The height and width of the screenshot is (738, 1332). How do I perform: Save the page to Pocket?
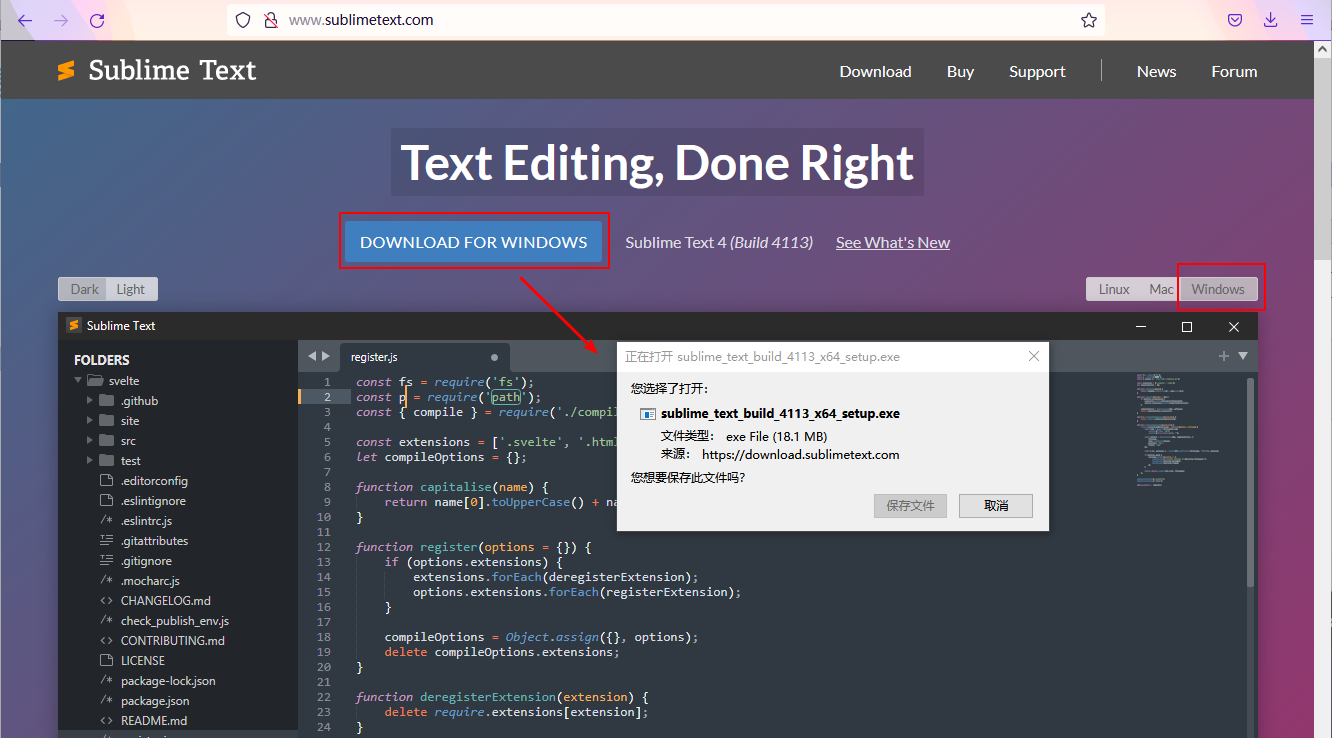coord(1235,20)
